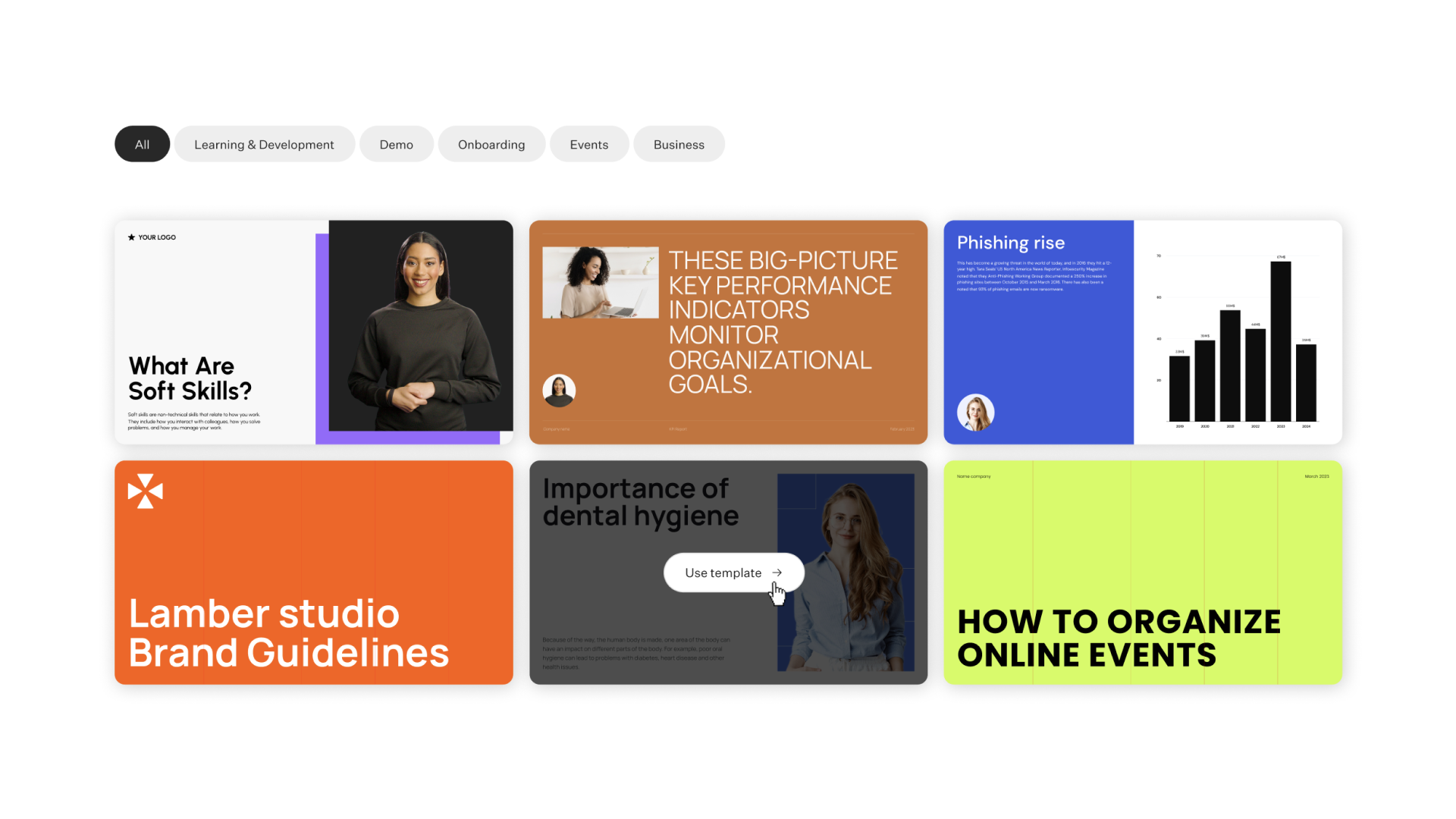
Task: Click the laptop woman photo in KPI card
Action: pos(600,282)
